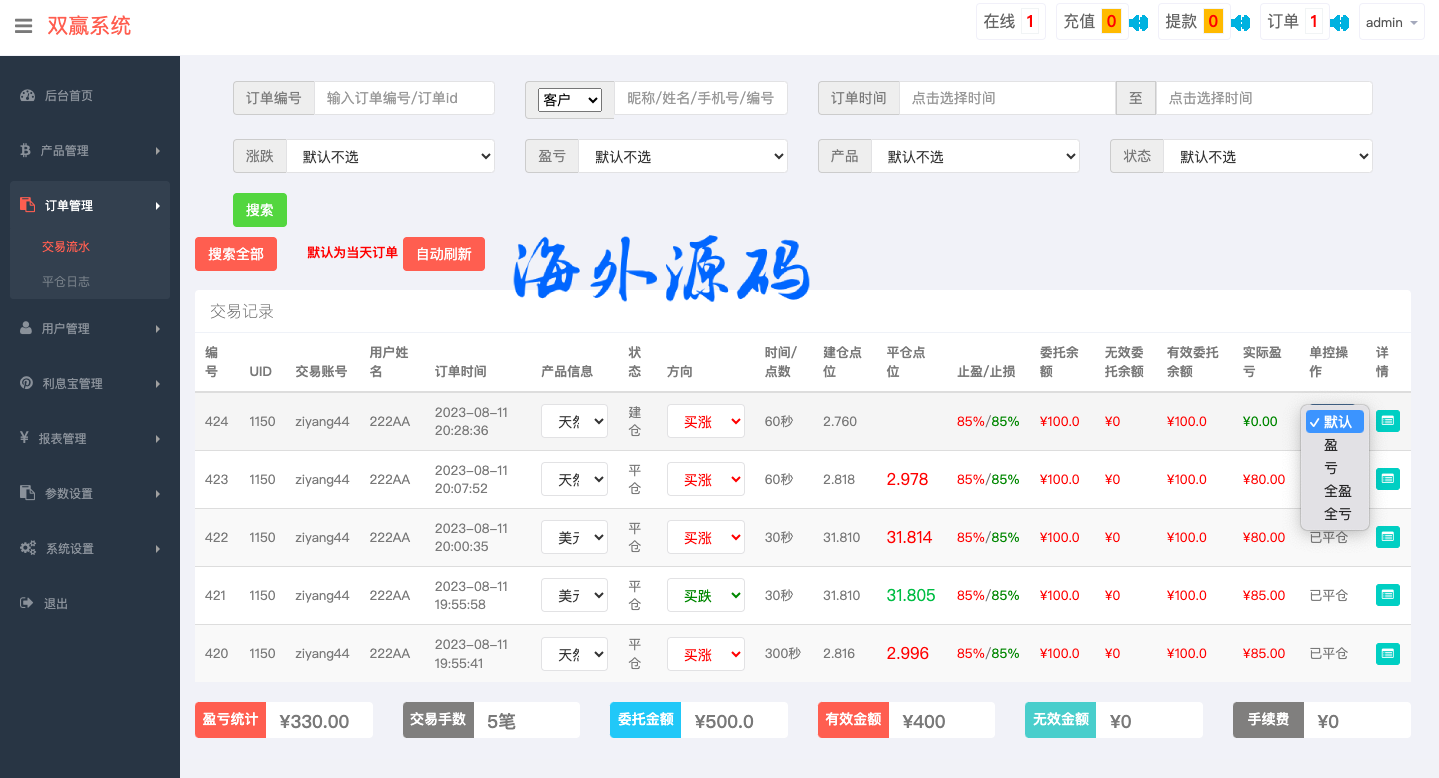The image size is (1439, 778).
Task: Open 平仓日志 submenu item
Action: coord(66,281)
